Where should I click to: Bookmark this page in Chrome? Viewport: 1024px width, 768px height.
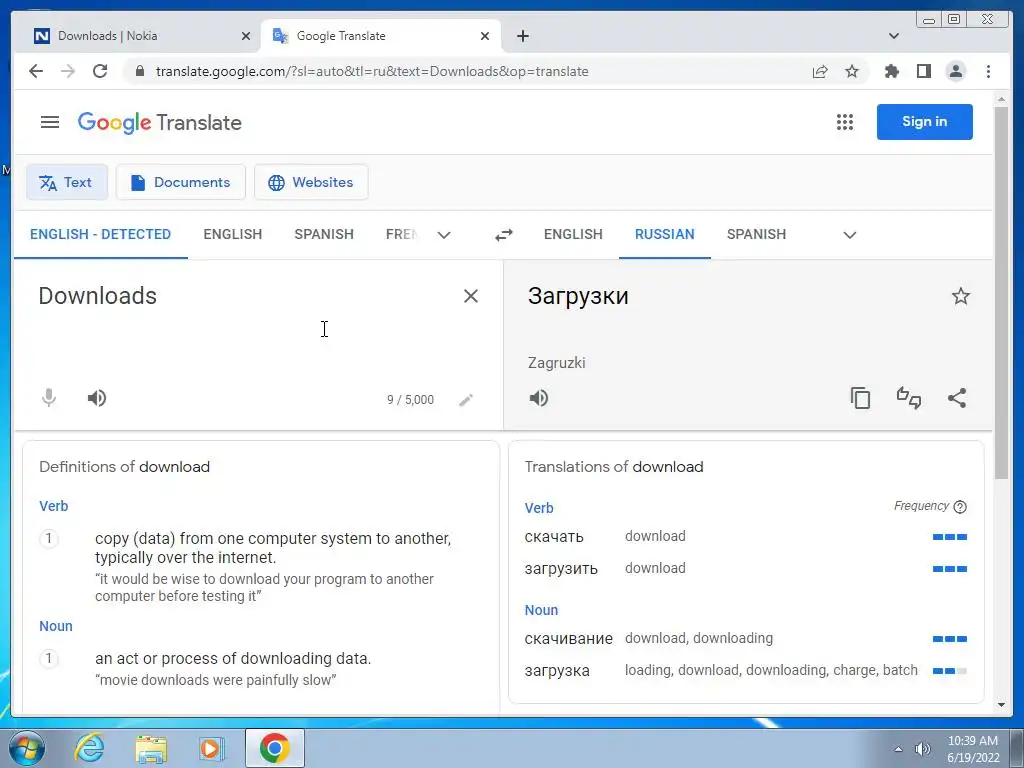(x=852, y=71)
